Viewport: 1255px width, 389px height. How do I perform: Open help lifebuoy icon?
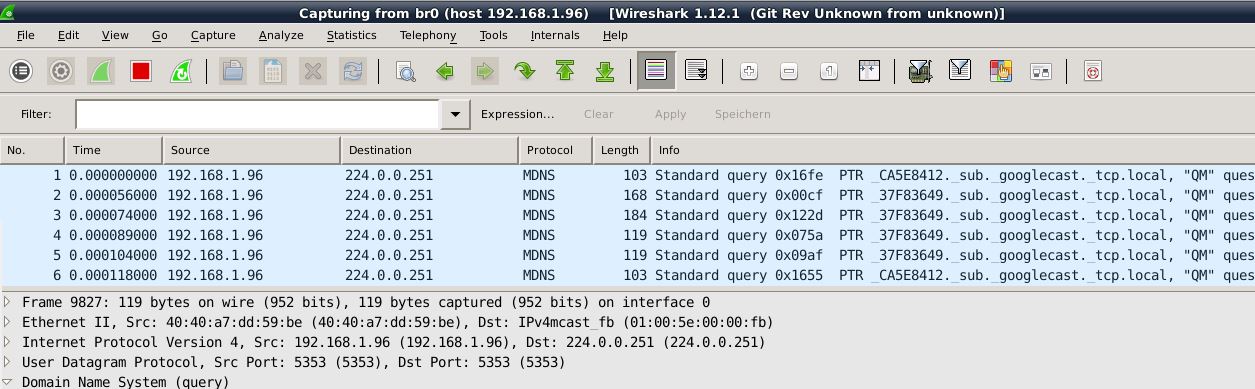1093,71
